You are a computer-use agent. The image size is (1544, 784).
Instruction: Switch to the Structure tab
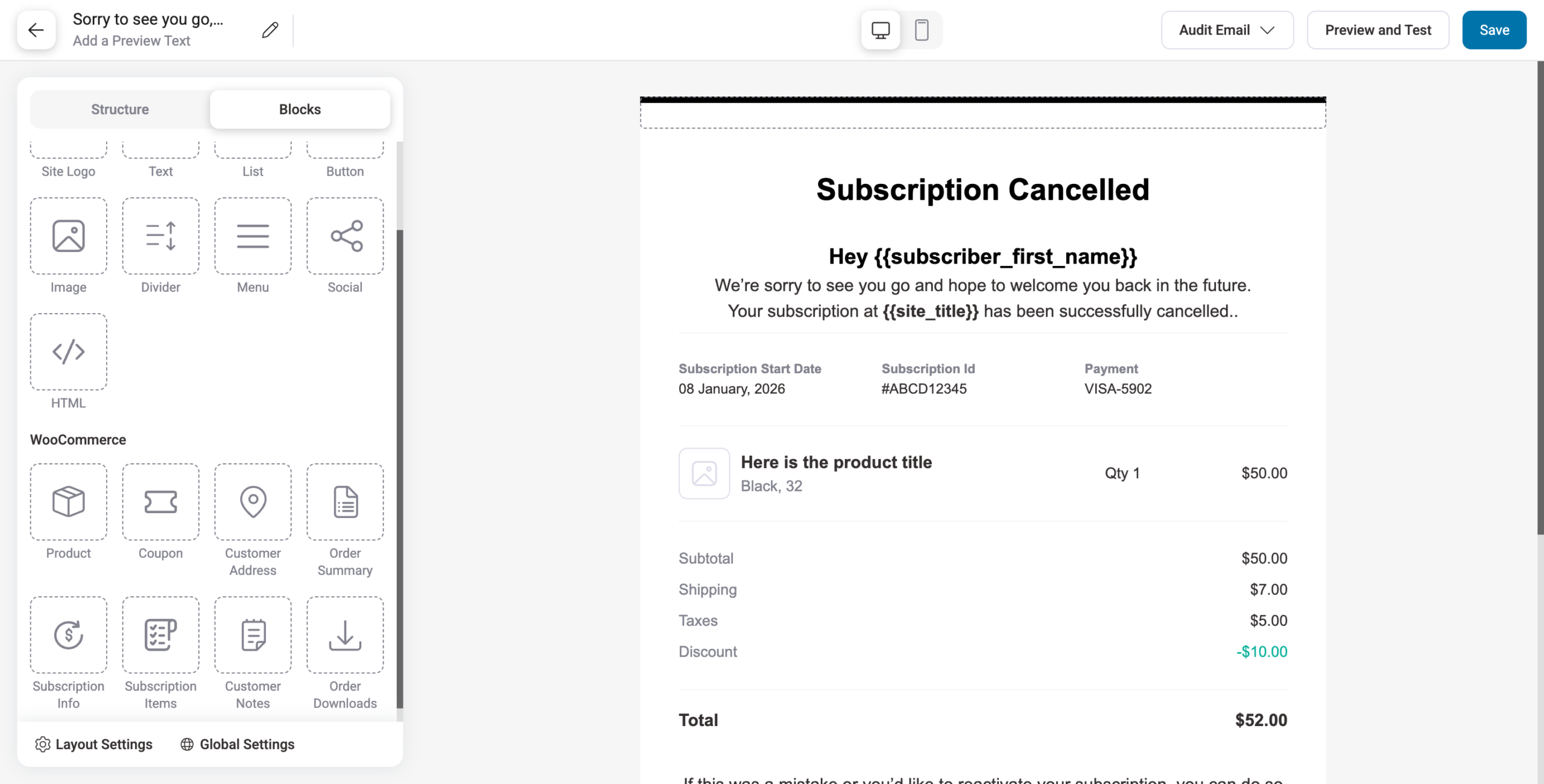[119, 109]
